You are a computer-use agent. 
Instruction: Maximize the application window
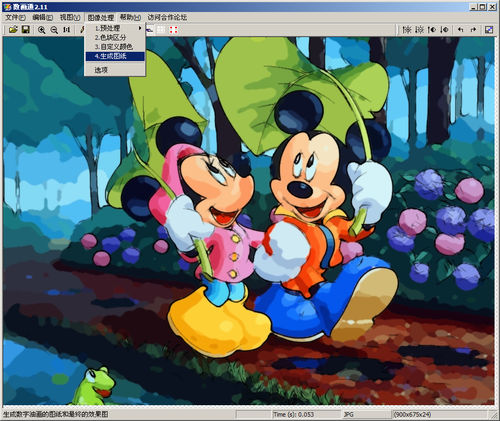[482, 7]
